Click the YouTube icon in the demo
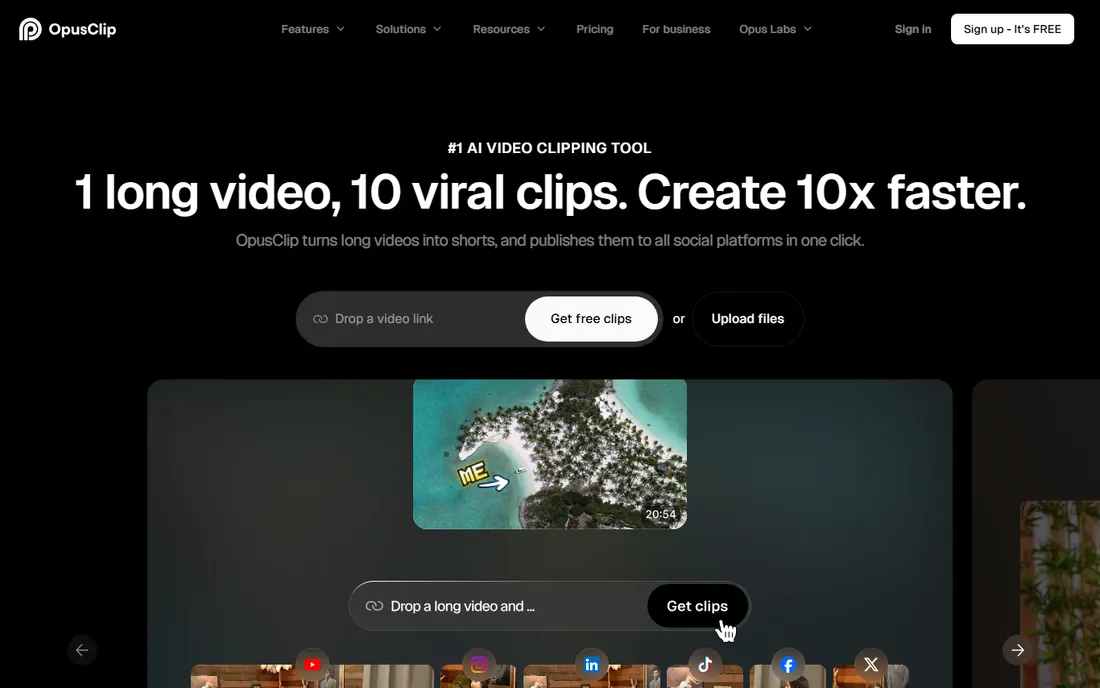The width and height of the screenshot is (1100, 688). click(312, 664)
